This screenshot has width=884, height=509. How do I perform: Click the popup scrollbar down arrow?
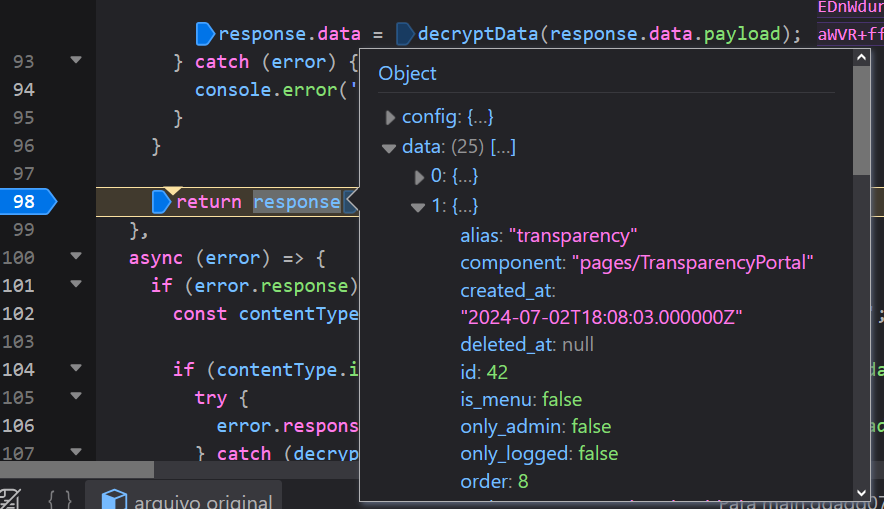(861, 493)
